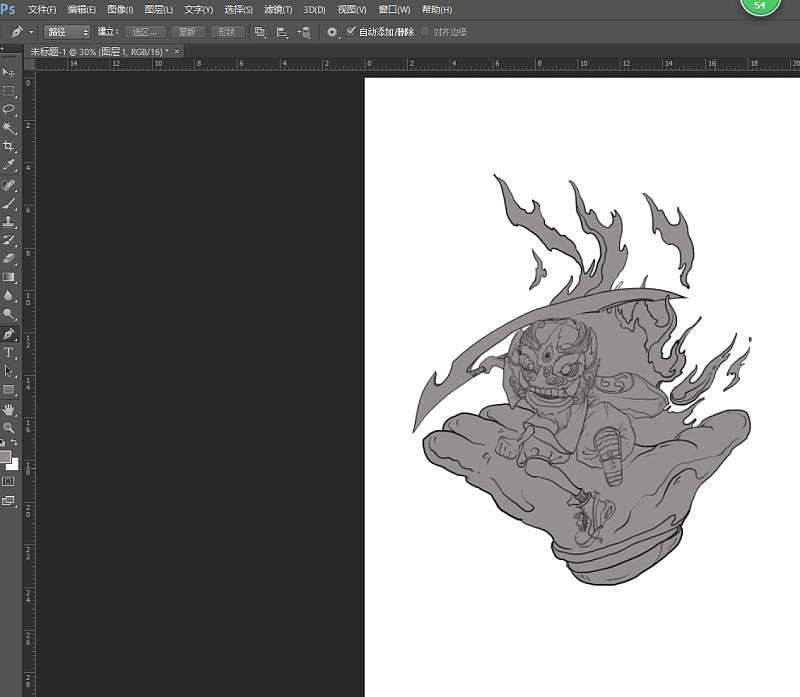Open the 文字(Y) menu

(198, 9)
